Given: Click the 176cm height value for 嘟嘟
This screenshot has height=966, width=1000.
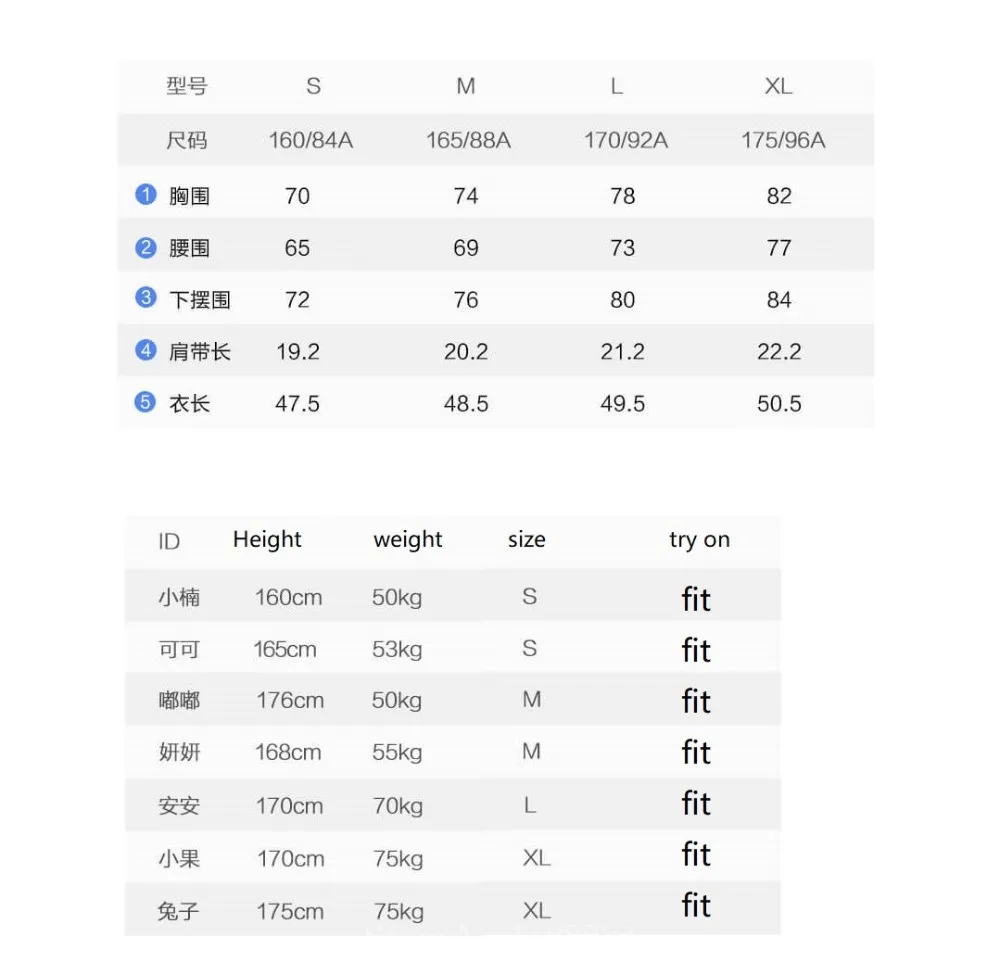Looking at the screenshot, I should coord(290,701).
